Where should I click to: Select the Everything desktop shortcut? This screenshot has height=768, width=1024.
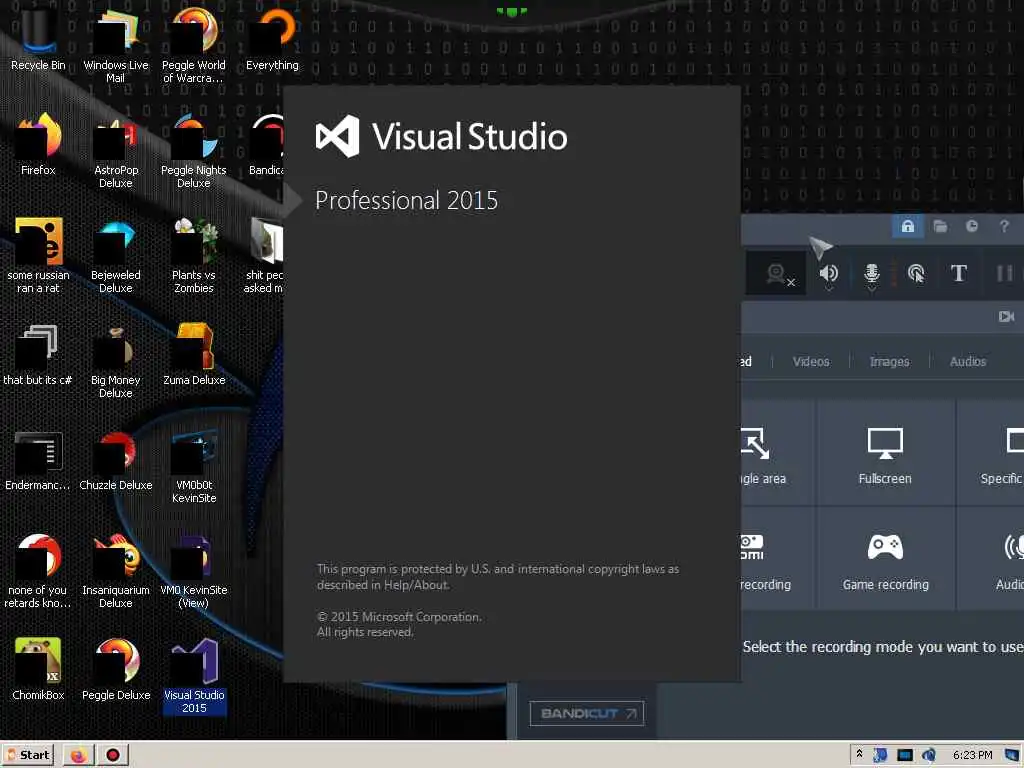[x=272, y=39]
